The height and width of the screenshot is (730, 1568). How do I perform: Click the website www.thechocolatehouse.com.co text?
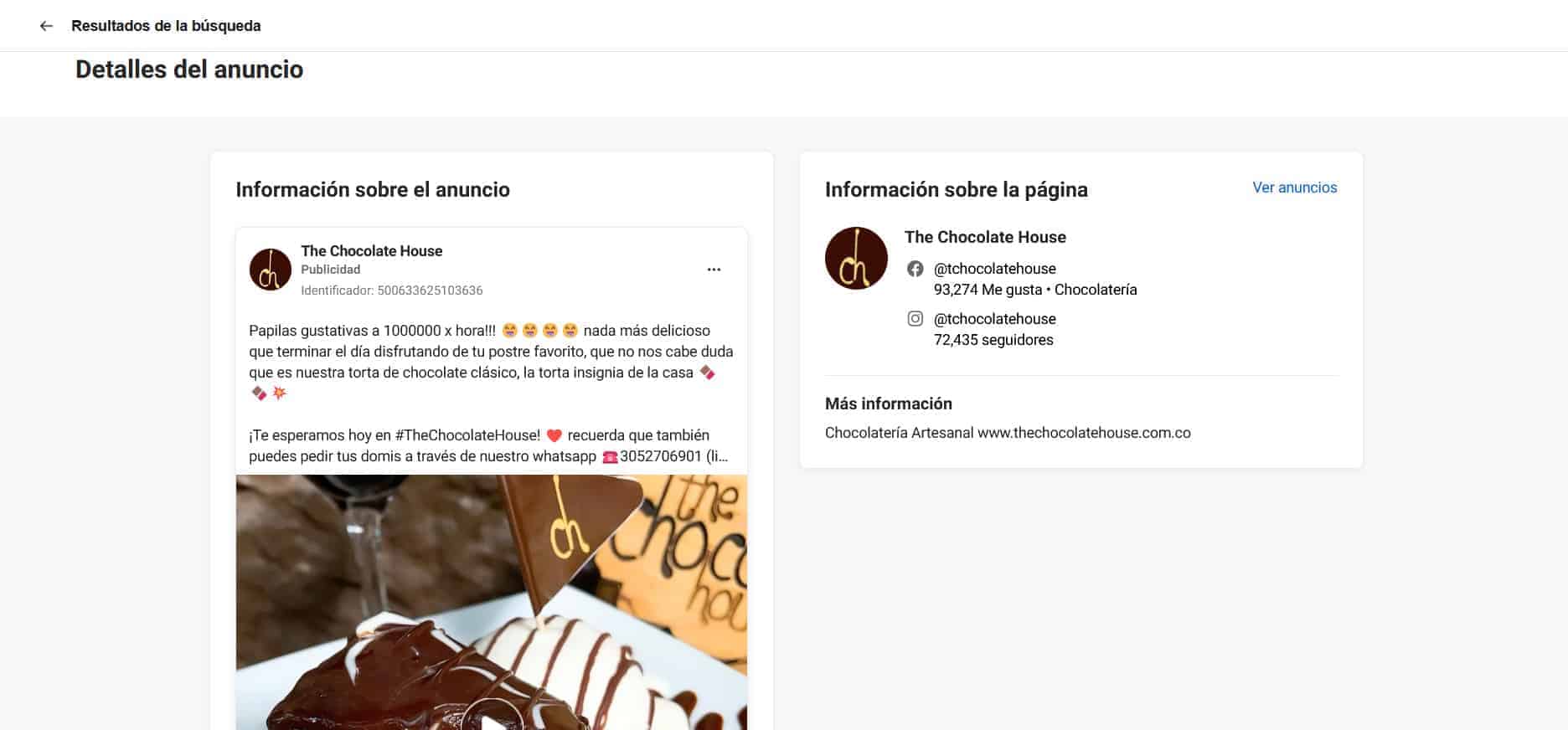[1084, 433]
